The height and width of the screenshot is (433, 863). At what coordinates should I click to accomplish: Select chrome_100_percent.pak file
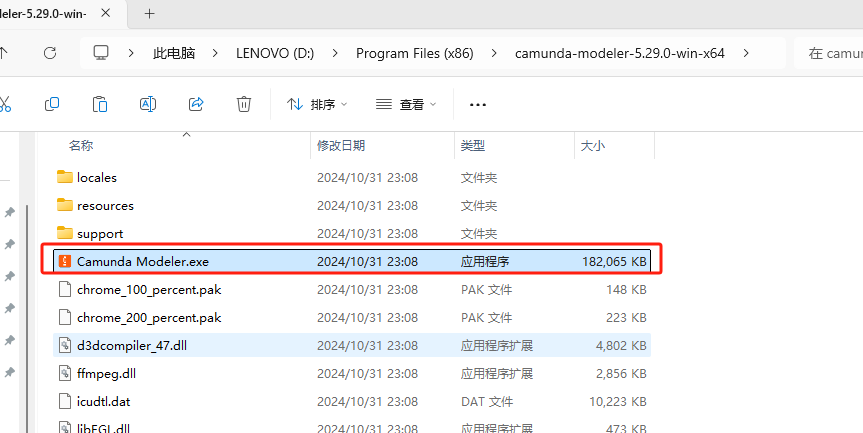tap(352, 290)
